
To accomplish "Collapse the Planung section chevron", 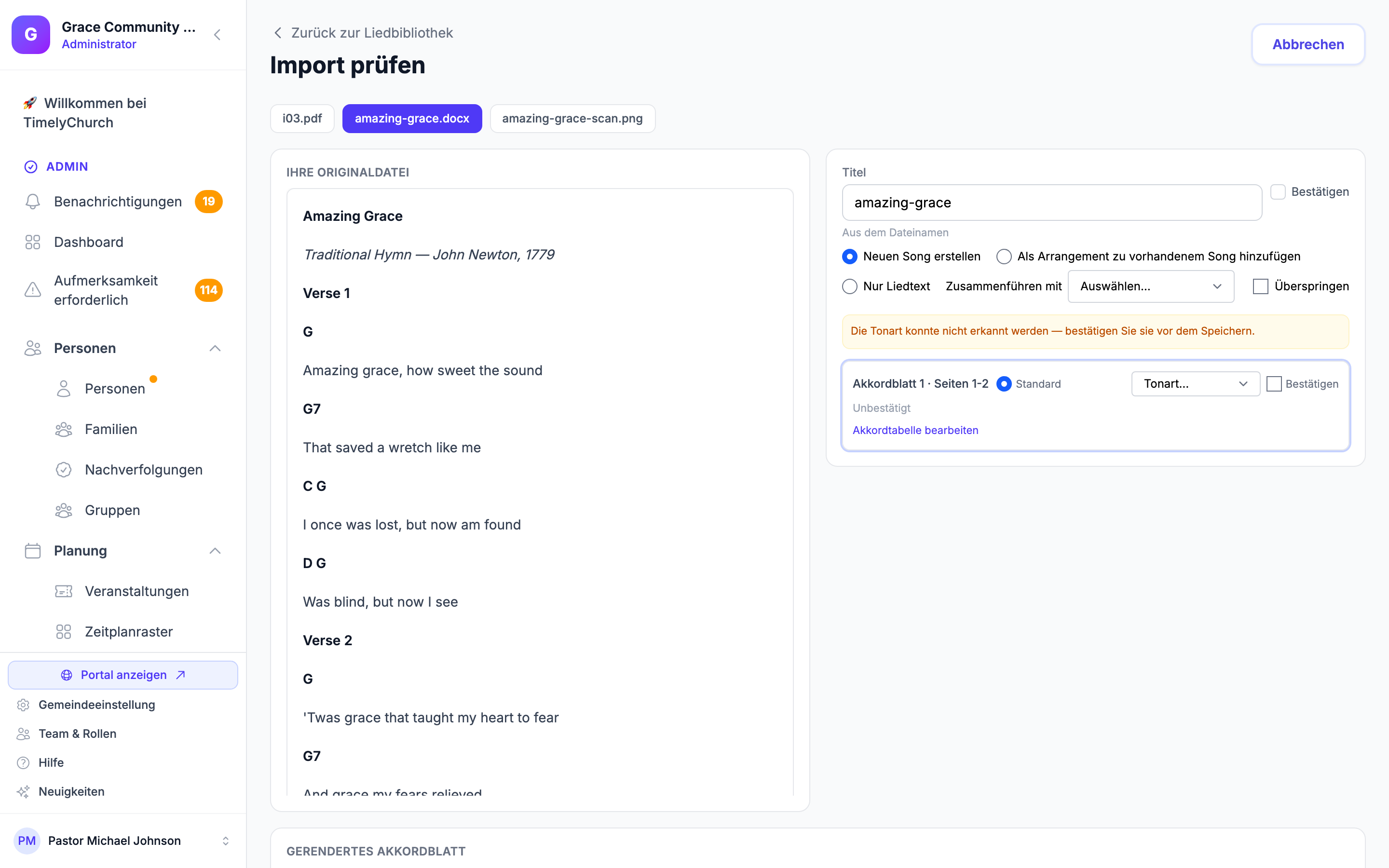I will click(x=215, y=551).
